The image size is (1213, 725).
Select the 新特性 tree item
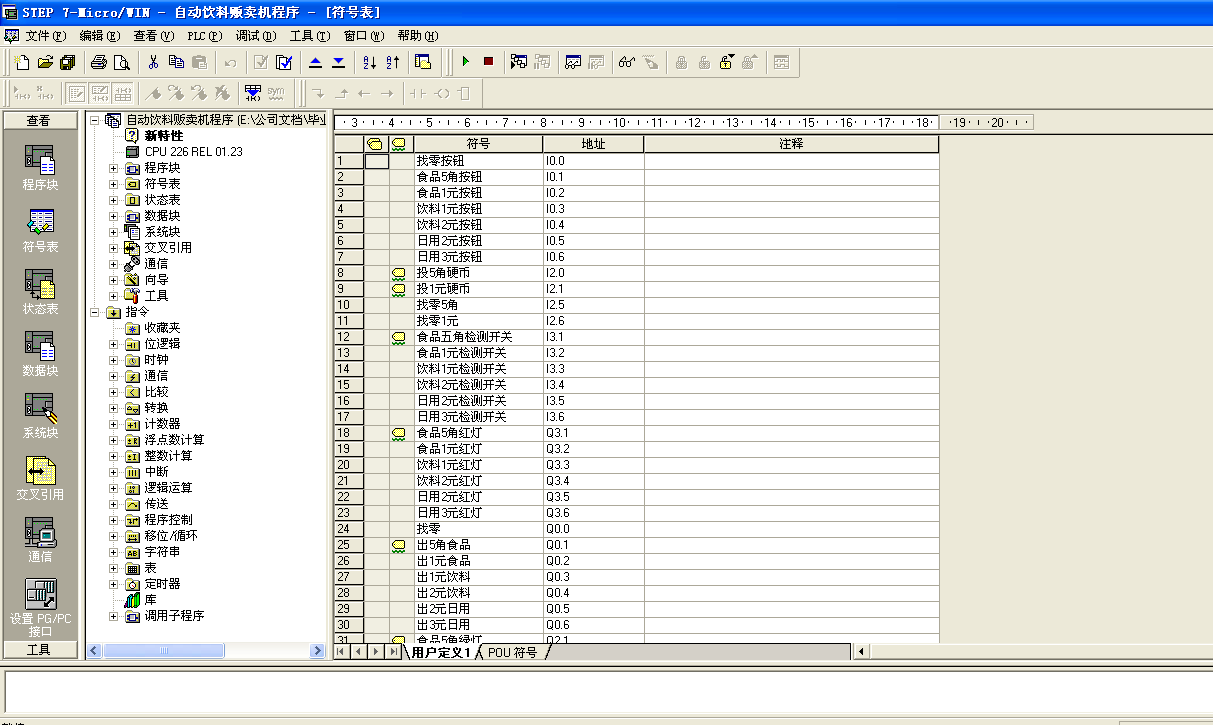(163, 136)
